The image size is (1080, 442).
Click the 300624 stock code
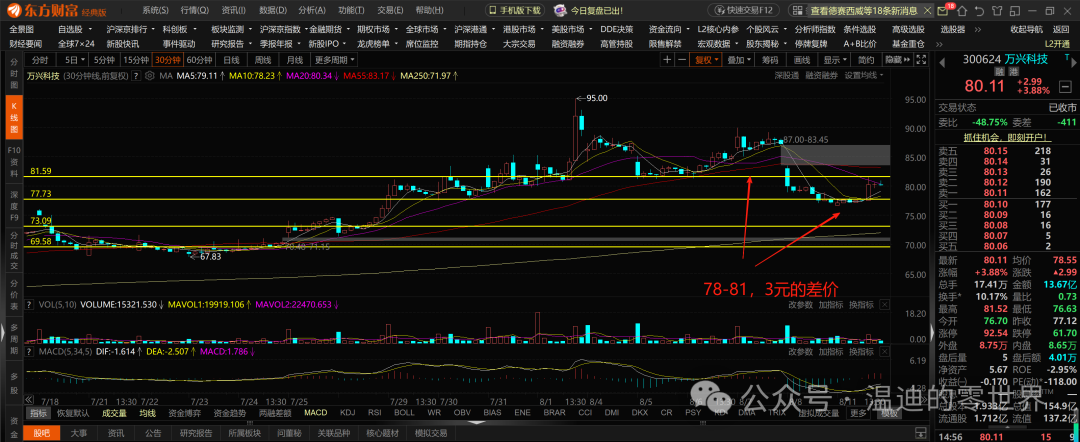pyautogui.click(x=982, y=59)
